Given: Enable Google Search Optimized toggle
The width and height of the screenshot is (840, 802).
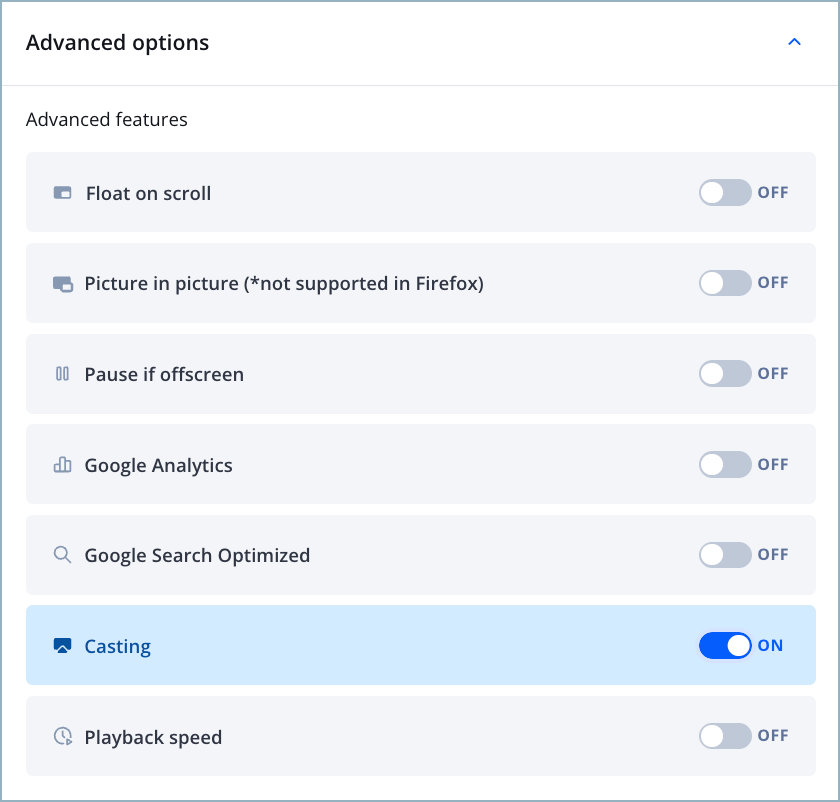Looking at the screenshot, I should tap(725, 555).
